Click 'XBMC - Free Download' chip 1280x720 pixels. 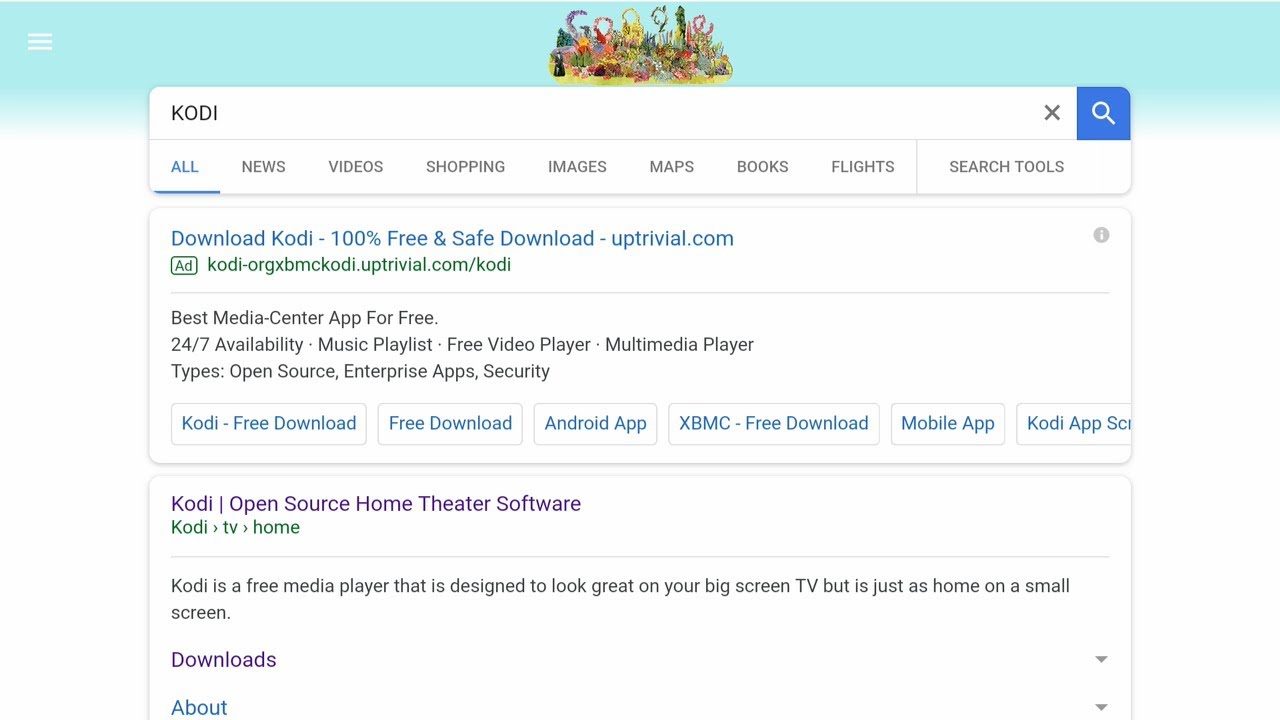coord(774,423)
